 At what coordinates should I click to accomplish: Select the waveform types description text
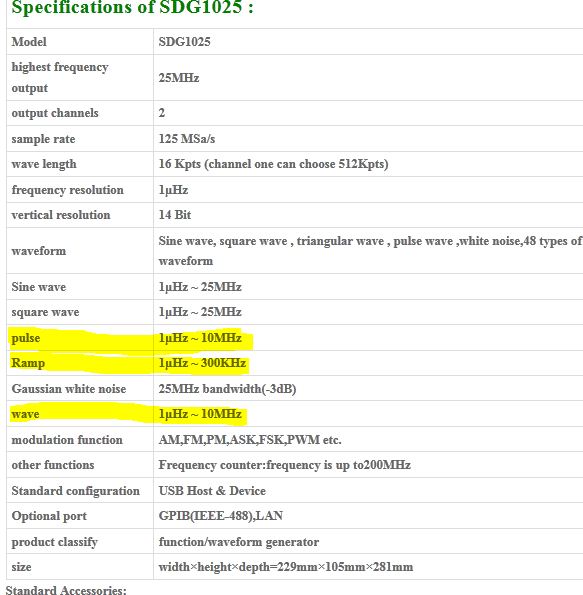pyautogui.click(x=370, y=251)
